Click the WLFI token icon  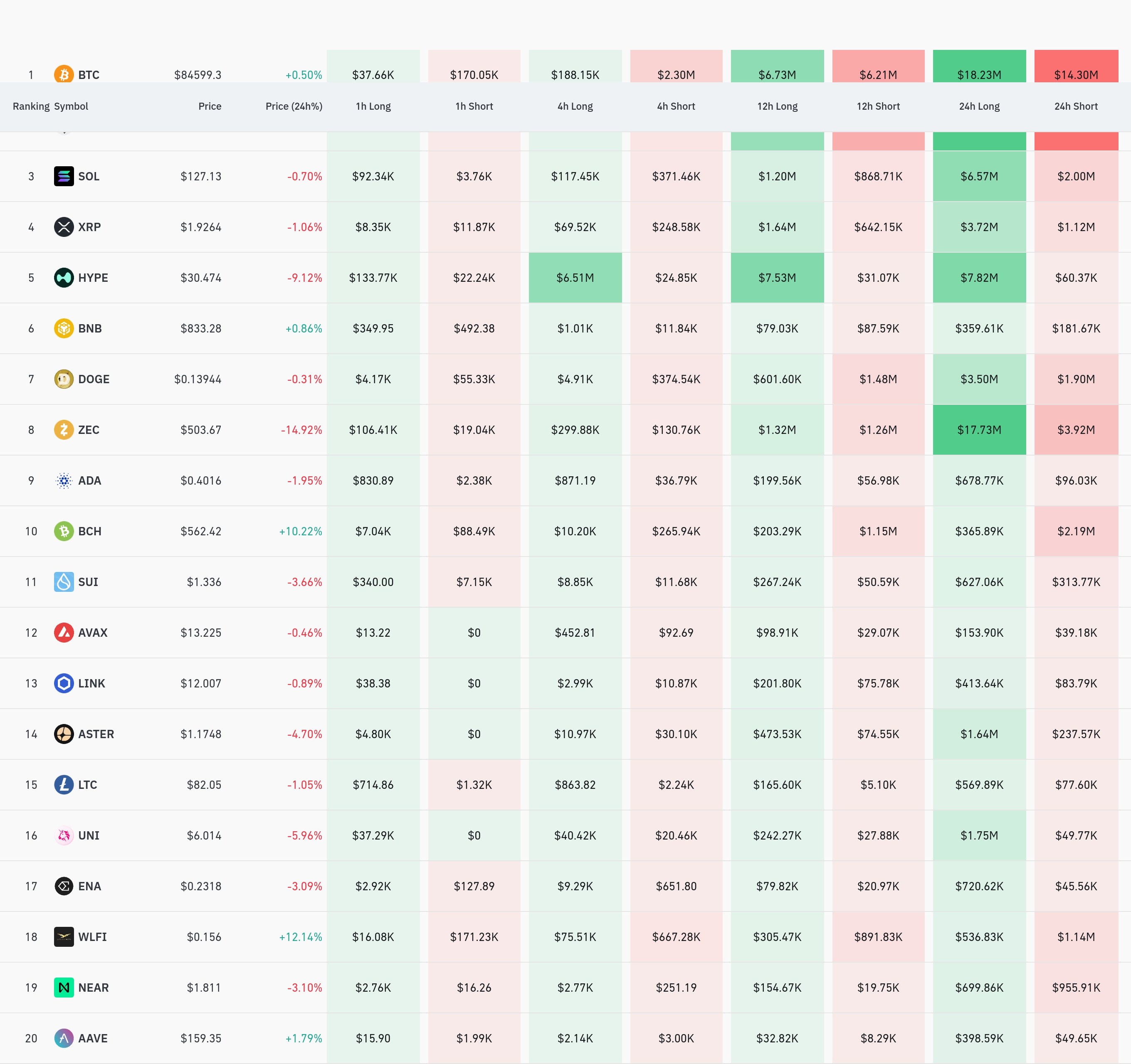(64, 937)
